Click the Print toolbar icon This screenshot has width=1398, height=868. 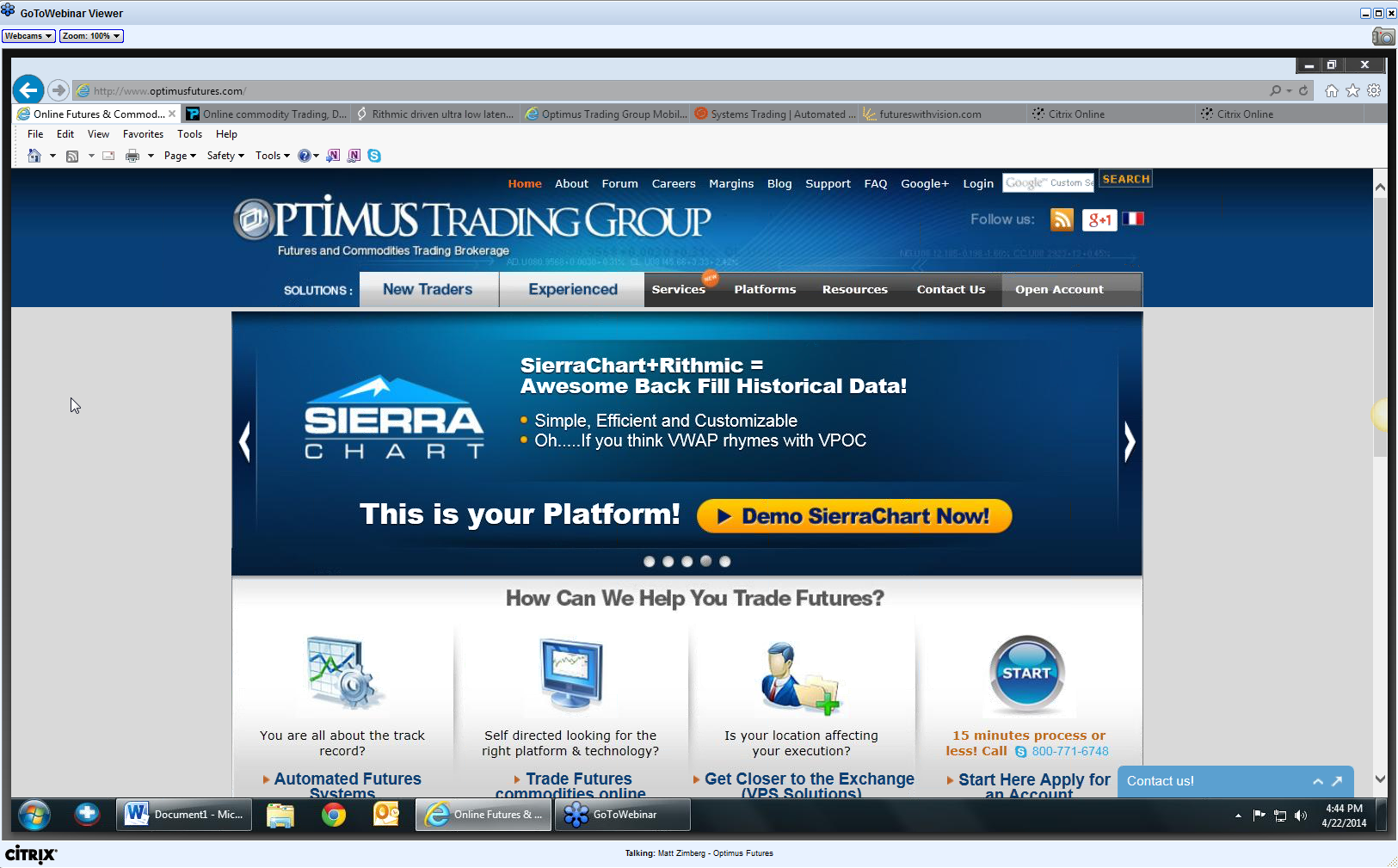click(132, 156)
